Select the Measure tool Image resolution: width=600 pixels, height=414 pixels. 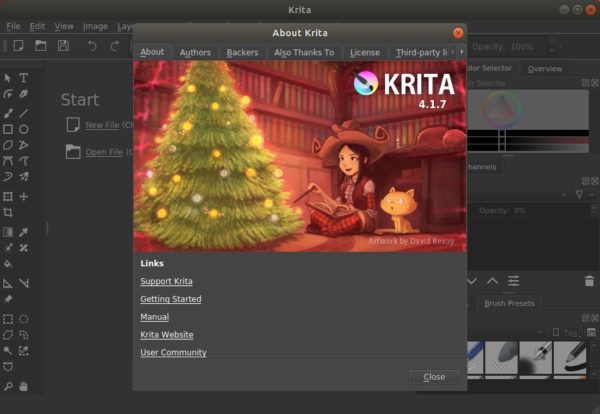[24, 283]
